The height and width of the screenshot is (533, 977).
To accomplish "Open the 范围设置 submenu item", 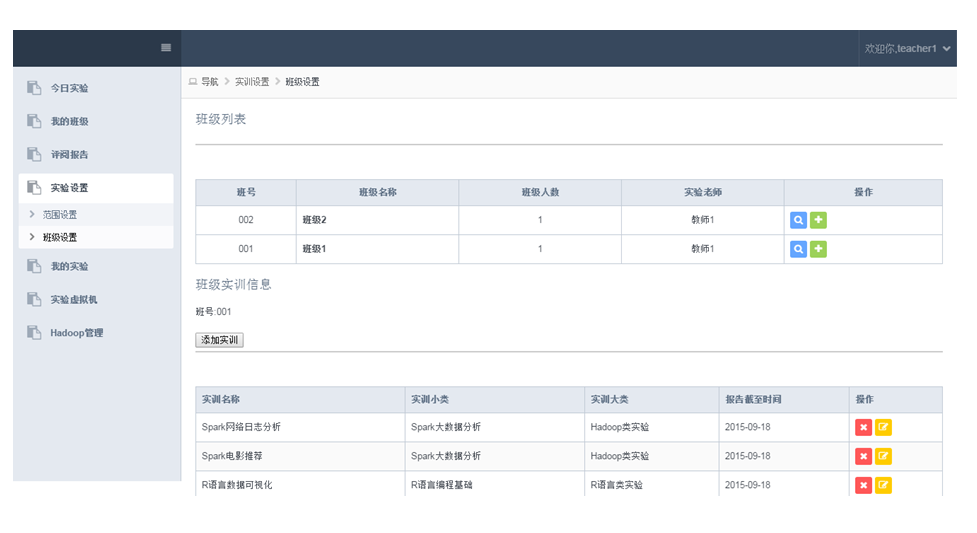I will tap(60, 215).
